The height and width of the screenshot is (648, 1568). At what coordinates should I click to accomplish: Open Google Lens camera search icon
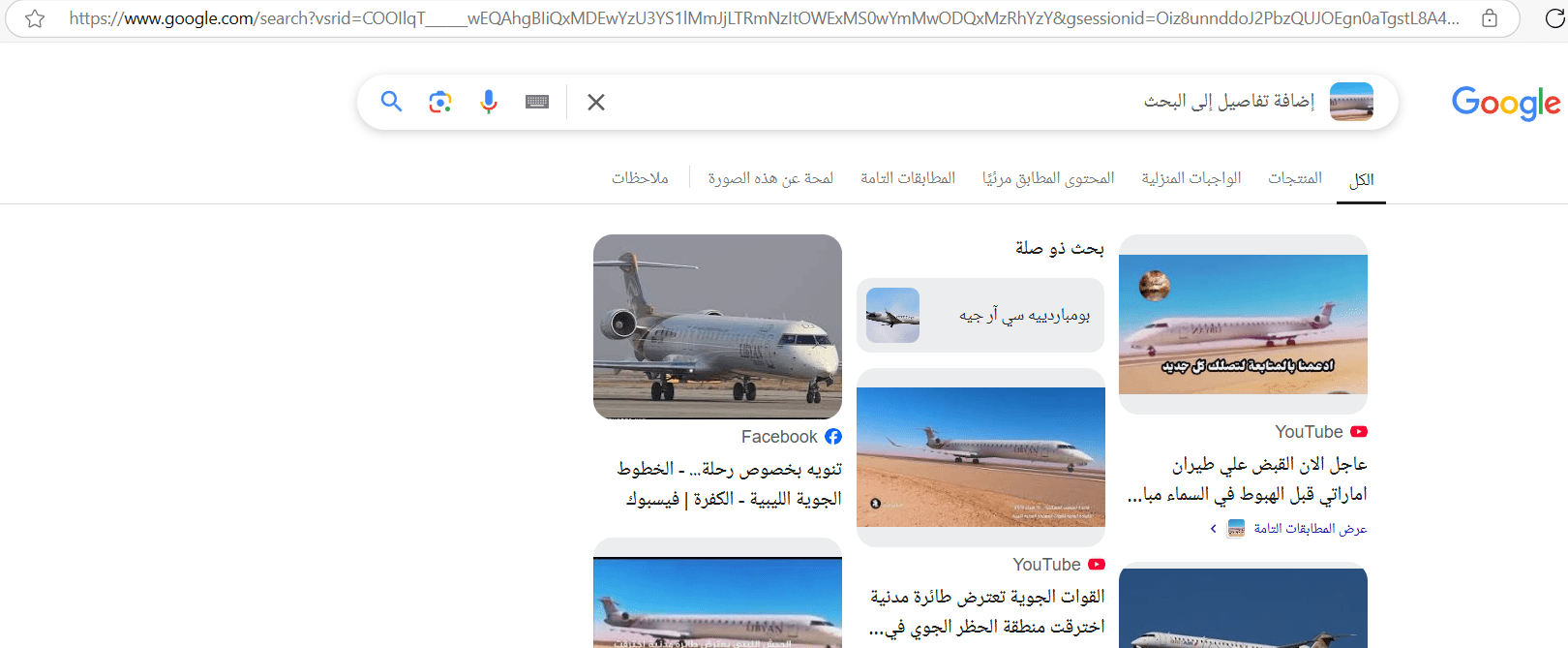440,102
